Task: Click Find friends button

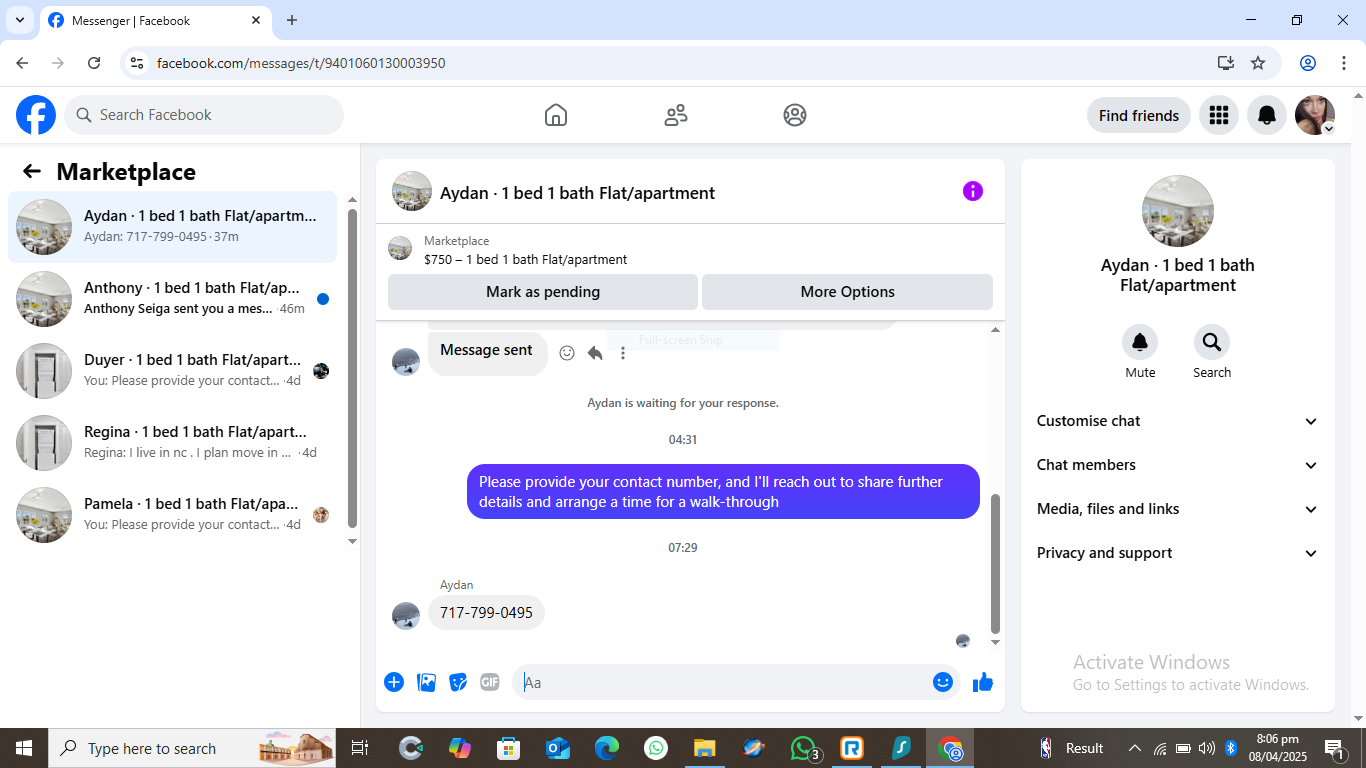Action: (x=1139, y=115)
